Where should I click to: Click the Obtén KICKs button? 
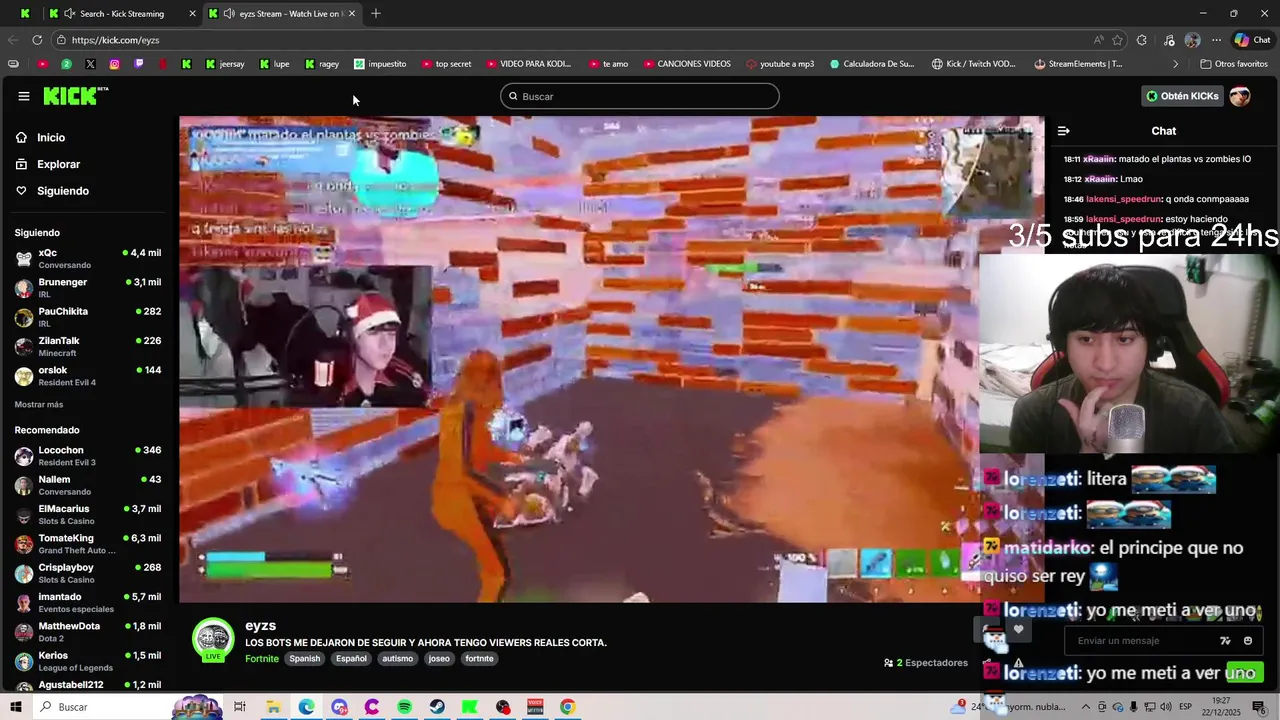coord(1183,96)
